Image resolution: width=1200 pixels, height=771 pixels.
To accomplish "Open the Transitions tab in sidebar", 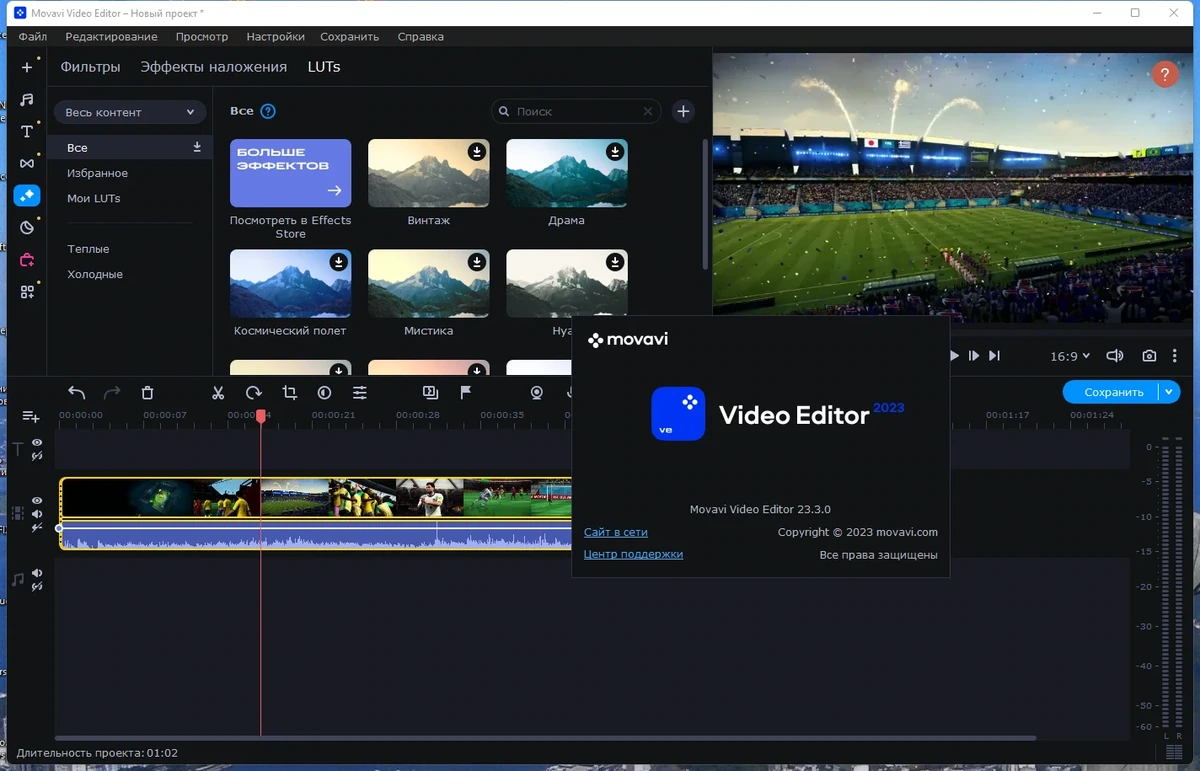I will (27, 163).
